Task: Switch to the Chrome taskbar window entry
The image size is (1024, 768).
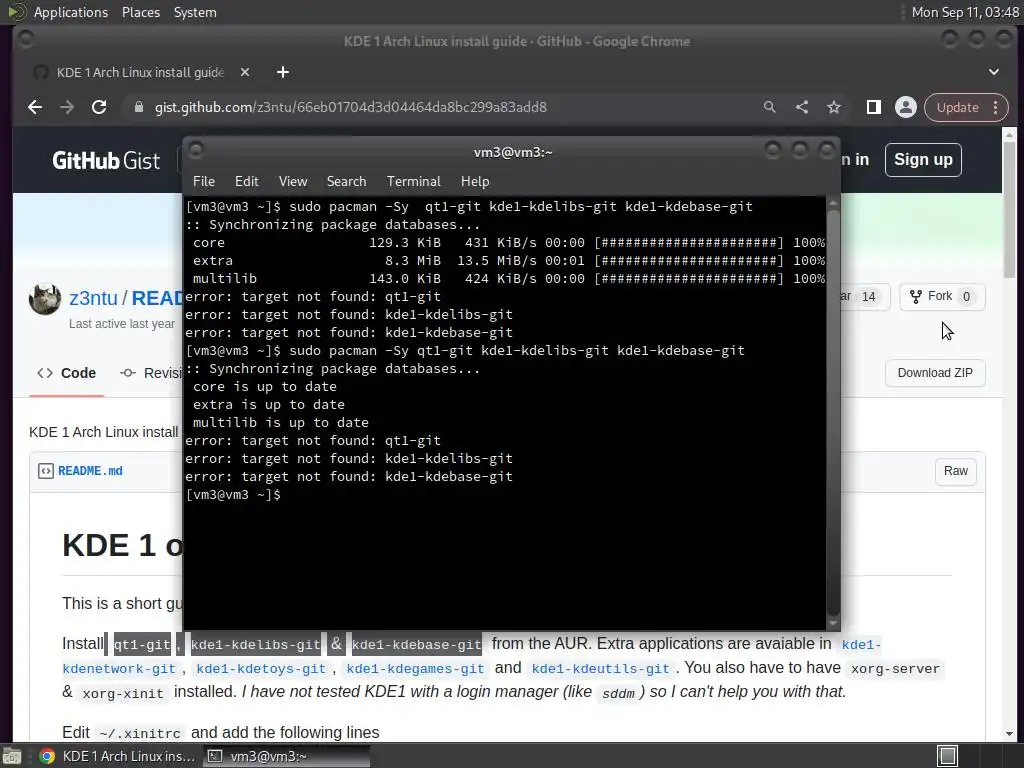Action: click(x=118, y=756)
